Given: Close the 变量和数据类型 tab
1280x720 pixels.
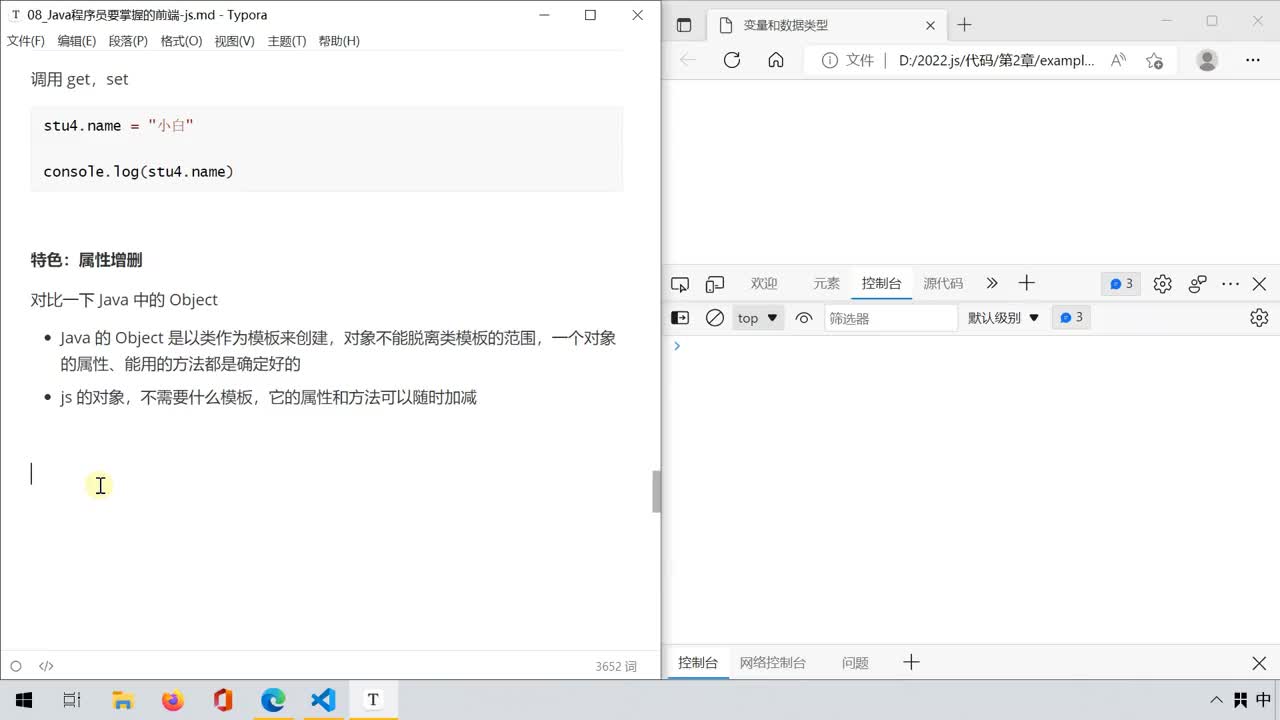Looking at the screenshot, I should [931, 25].
